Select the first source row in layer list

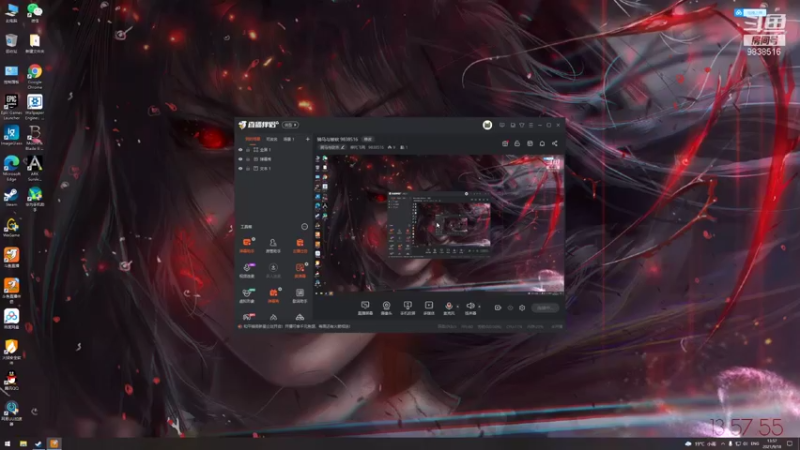(x=274, y=150)
